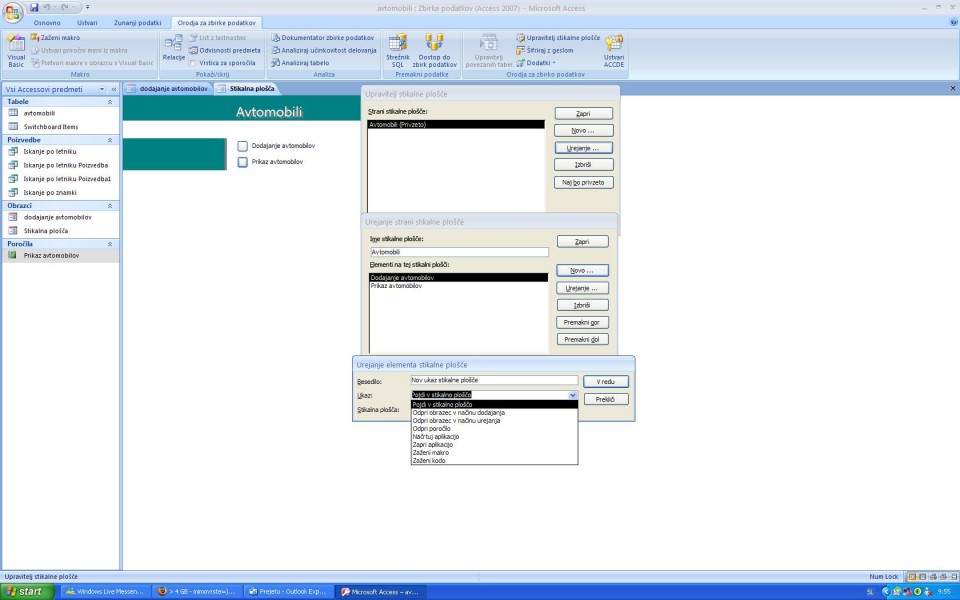Cancel with the Prekliči button

[x=606, y=399]
